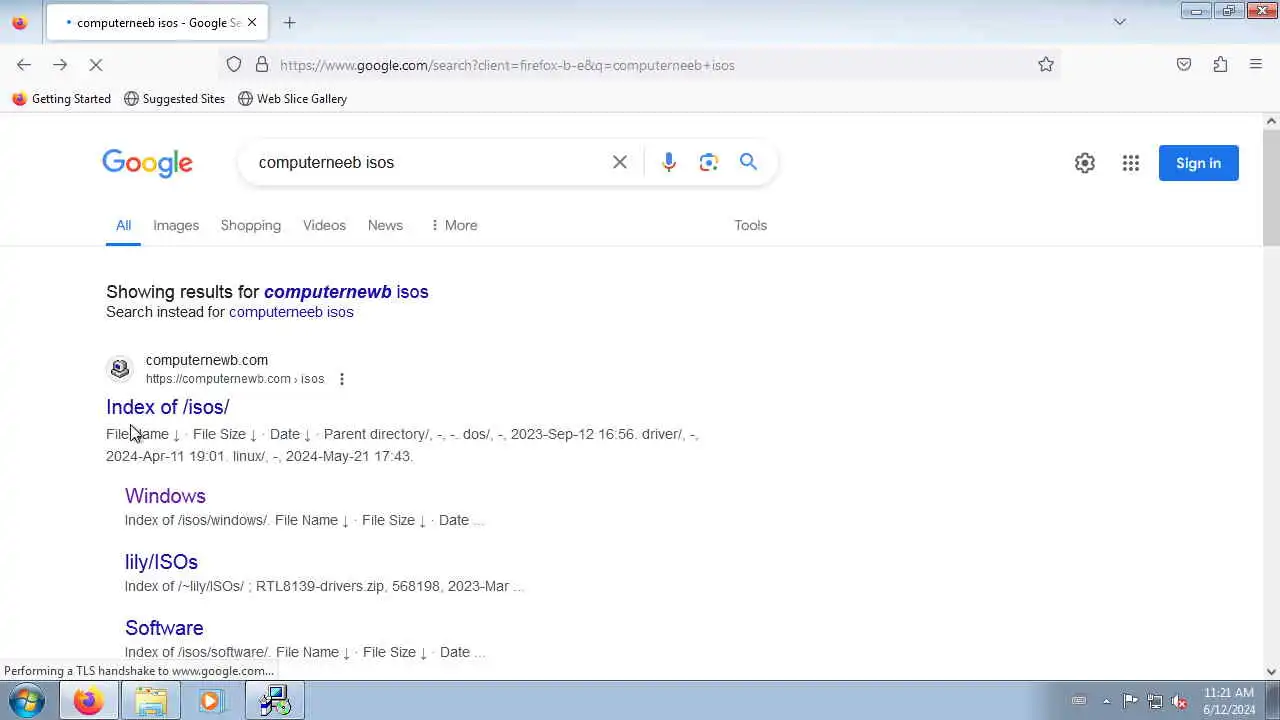Open Google quick settings gear
Viewport: 1280px width, 720px height.
[x=1085, y=163]
